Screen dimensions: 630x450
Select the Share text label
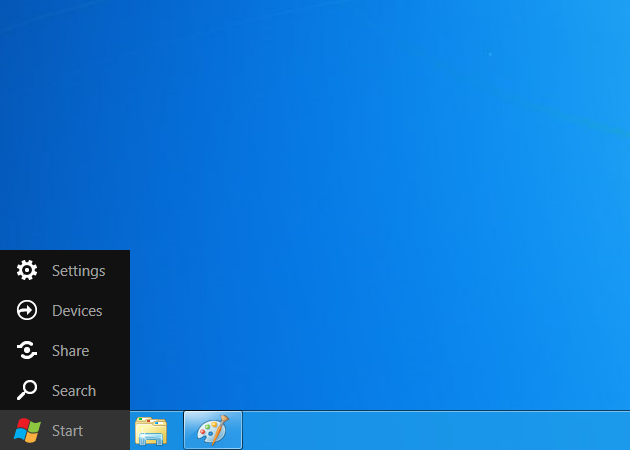70,351
